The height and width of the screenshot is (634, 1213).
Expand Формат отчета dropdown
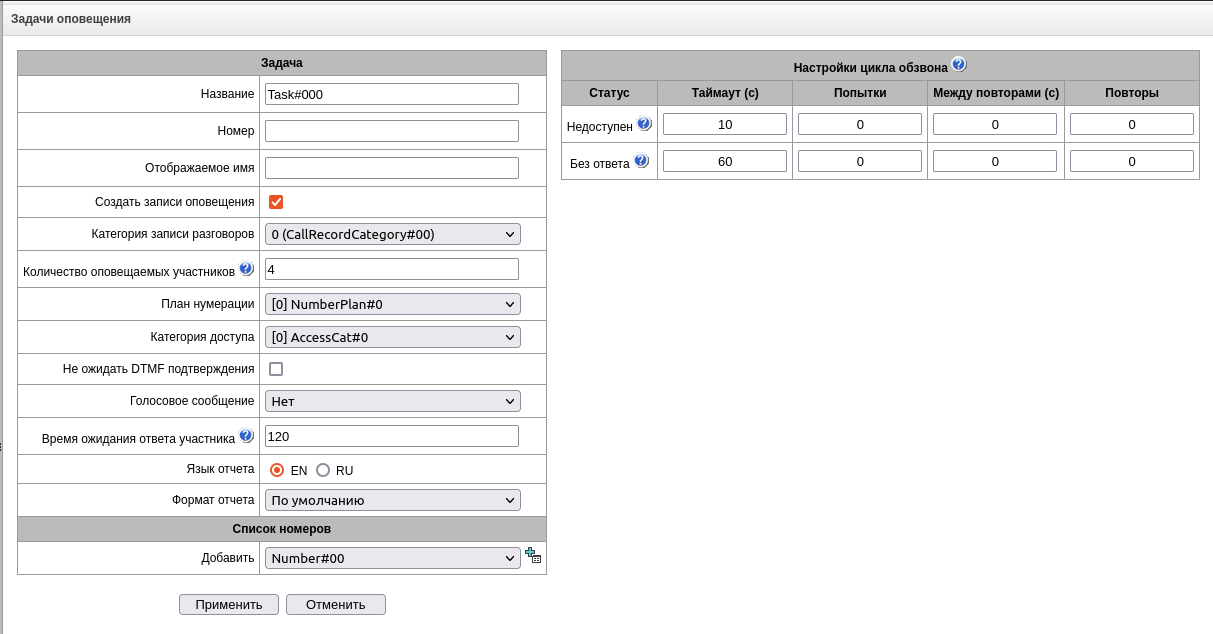tap(393, 500)
